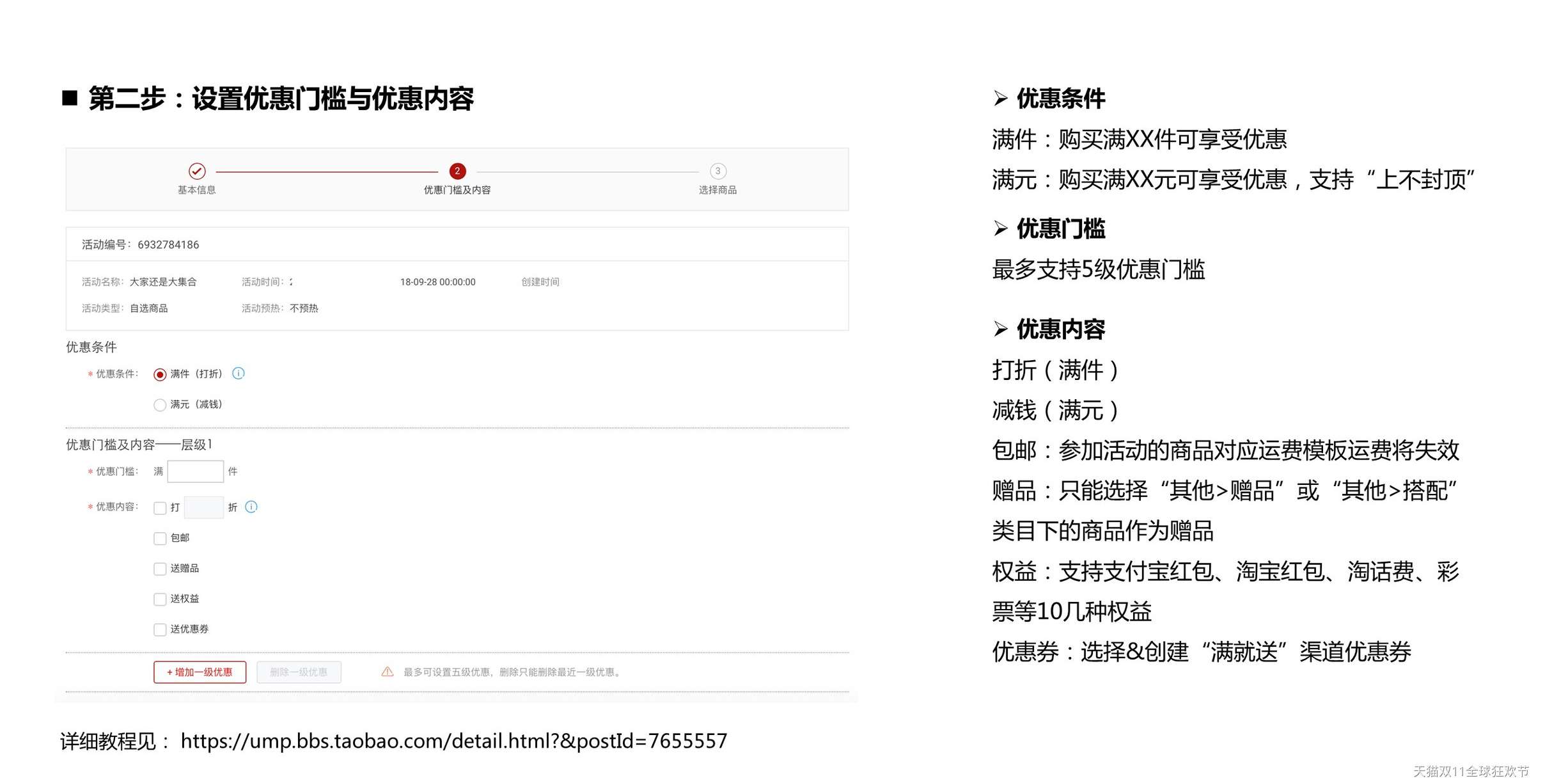Click the step 2 red circle icon
The image size is (1568, 783).
pyautogui.click(x=457, y=171)
